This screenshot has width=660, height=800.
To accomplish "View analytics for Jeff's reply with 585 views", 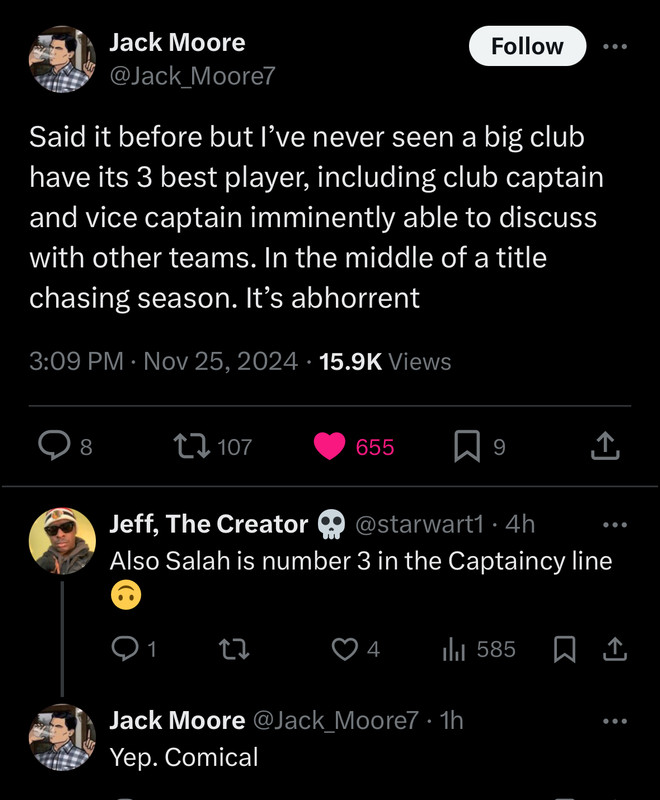I will [453, 649].
